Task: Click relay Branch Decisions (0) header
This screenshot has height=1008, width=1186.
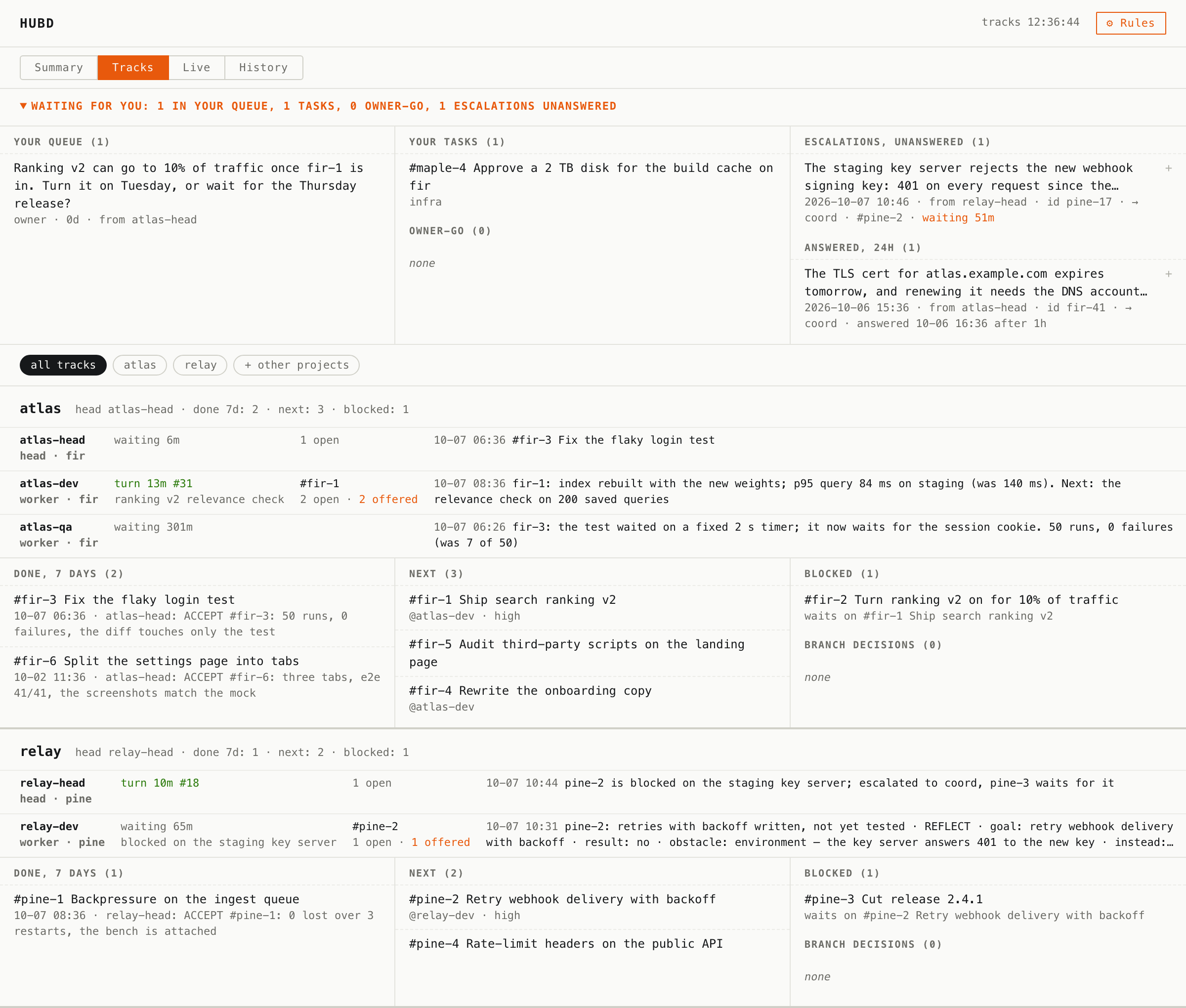Action: [873, 944]
